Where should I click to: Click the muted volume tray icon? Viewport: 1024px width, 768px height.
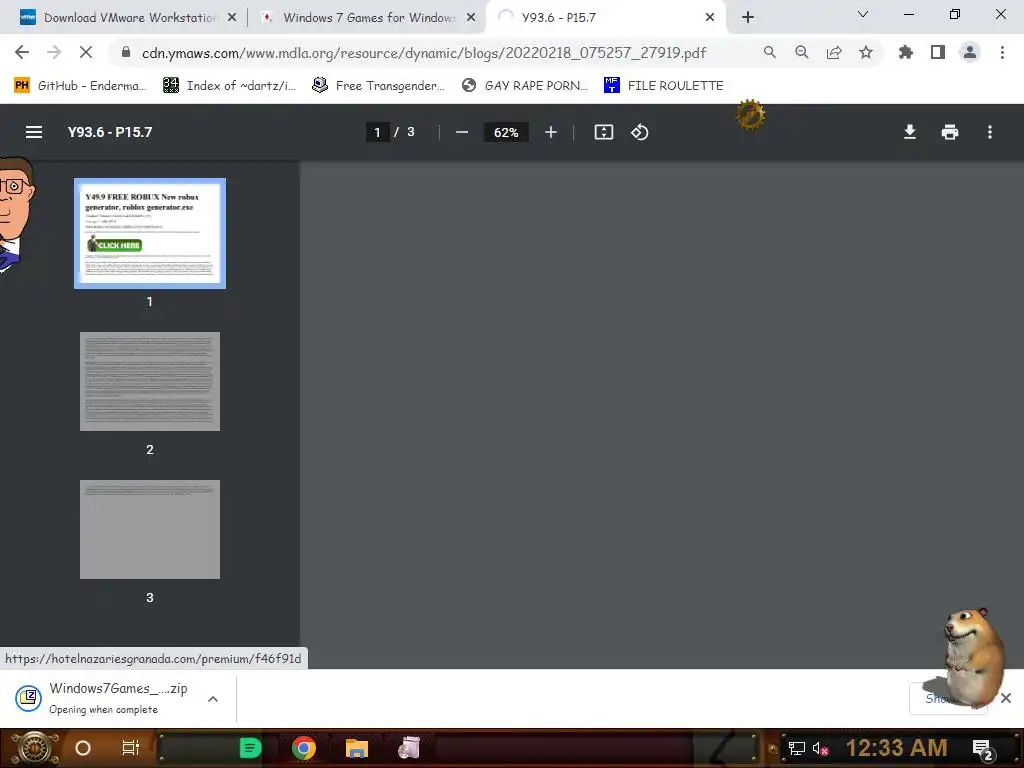pyautogui.click(x=821, y=748)
